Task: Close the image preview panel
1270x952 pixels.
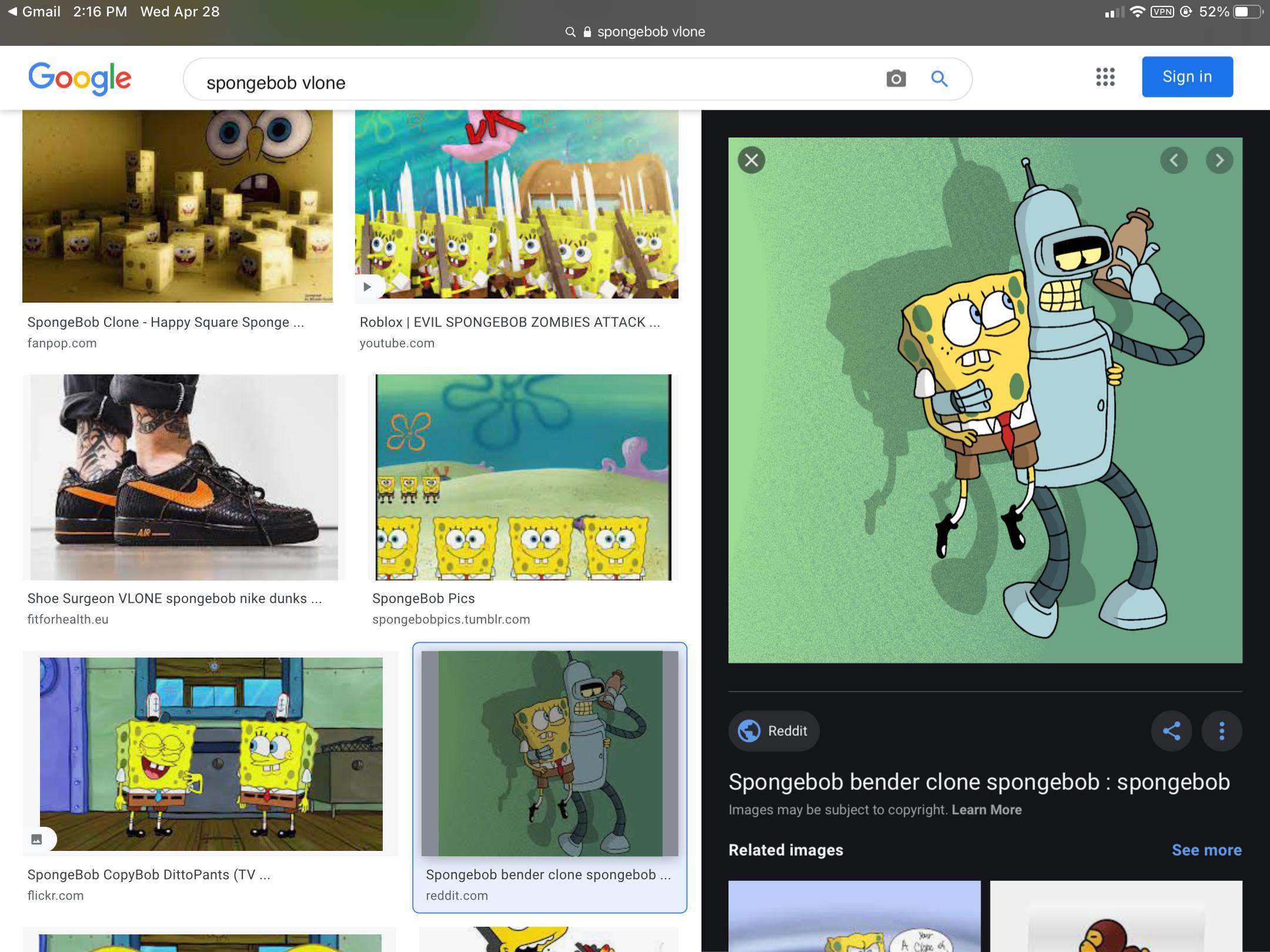Action: [x=751, y=160]
